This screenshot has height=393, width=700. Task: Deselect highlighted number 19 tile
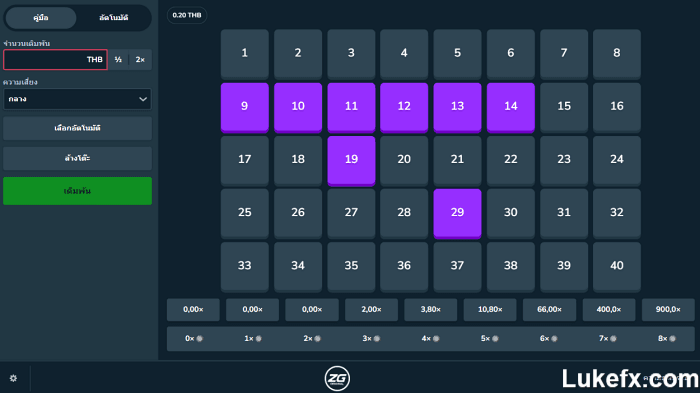351,160
